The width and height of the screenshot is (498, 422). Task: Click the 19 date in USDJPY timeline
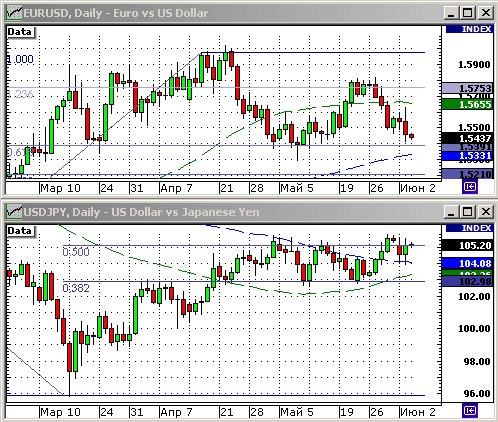click(347, 412)
